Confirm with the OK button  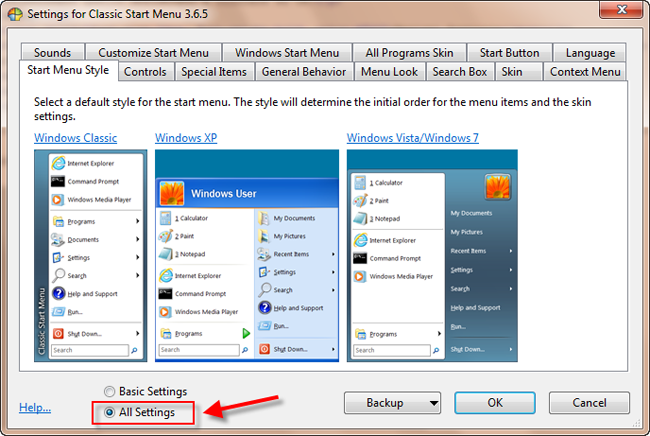click(x=495, y=403)
